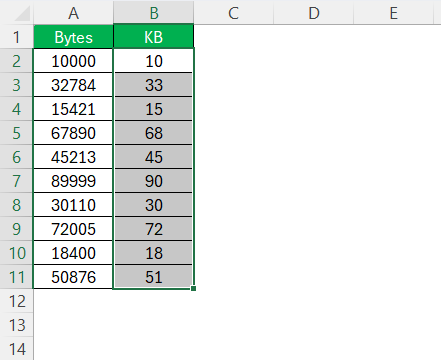Click KB cell with value 45
The image size is (441, 360).
coord(154,157)
